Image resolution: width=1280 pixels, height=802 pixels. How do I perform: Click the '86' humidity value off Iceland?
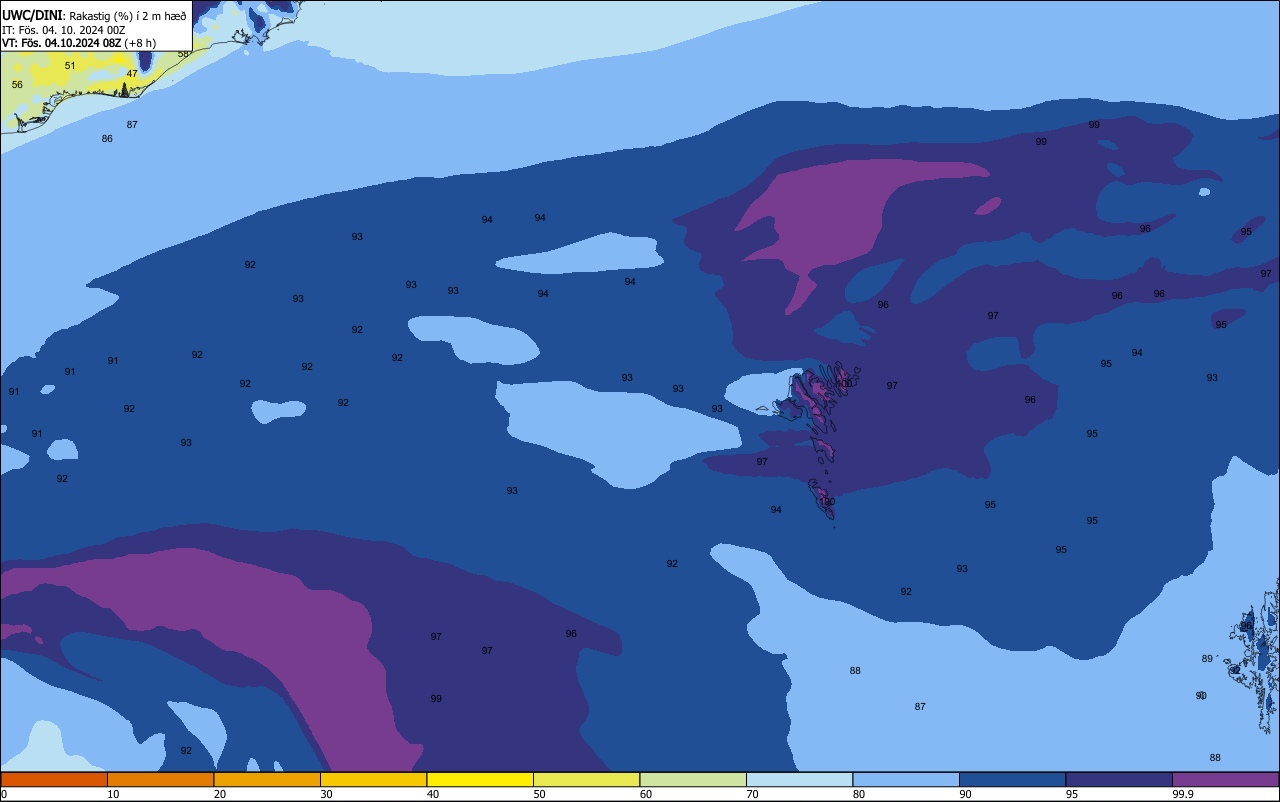coord(107,139)
